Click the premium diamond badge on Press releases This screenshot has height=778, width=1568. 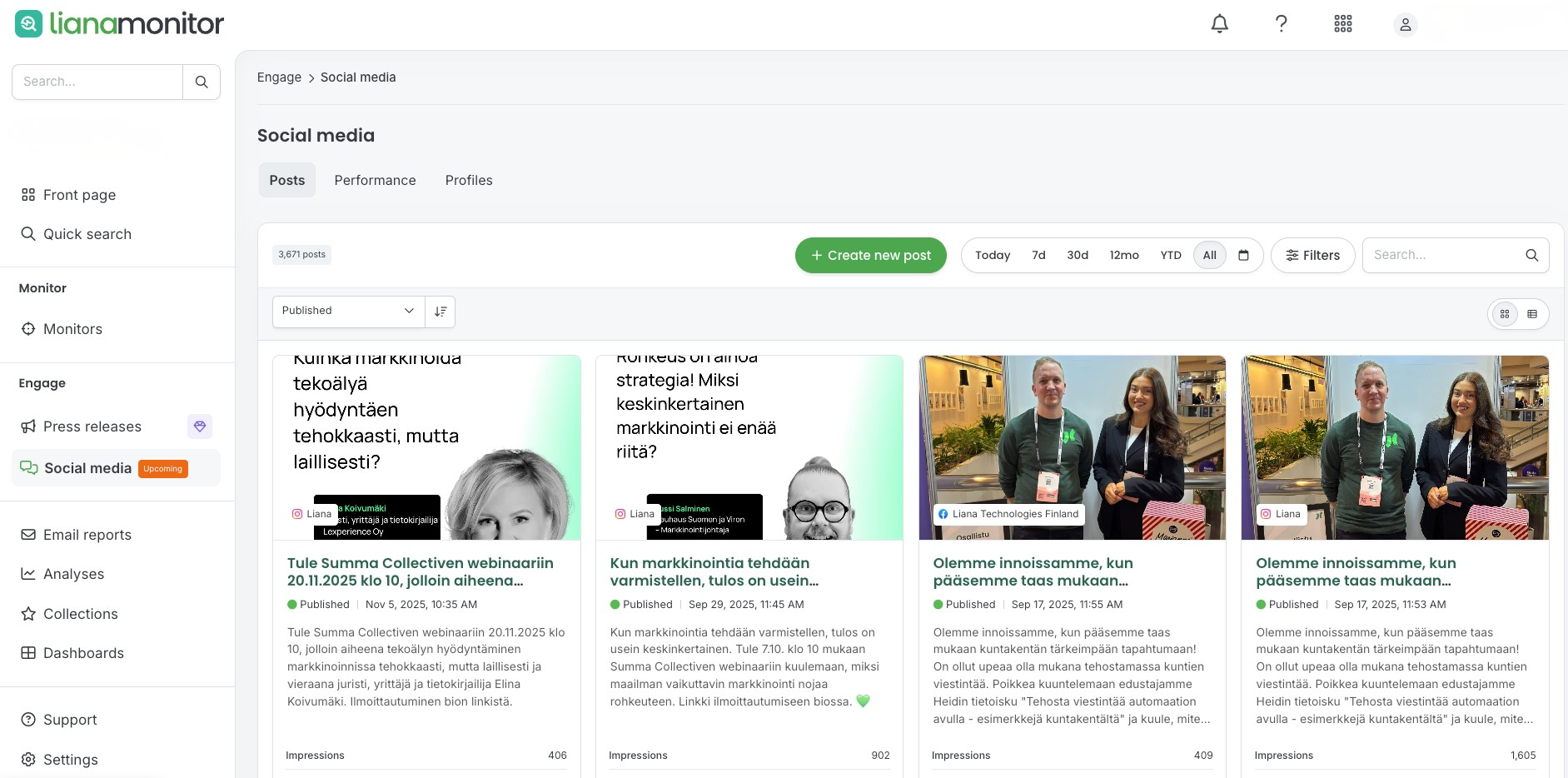coord(200,426)
